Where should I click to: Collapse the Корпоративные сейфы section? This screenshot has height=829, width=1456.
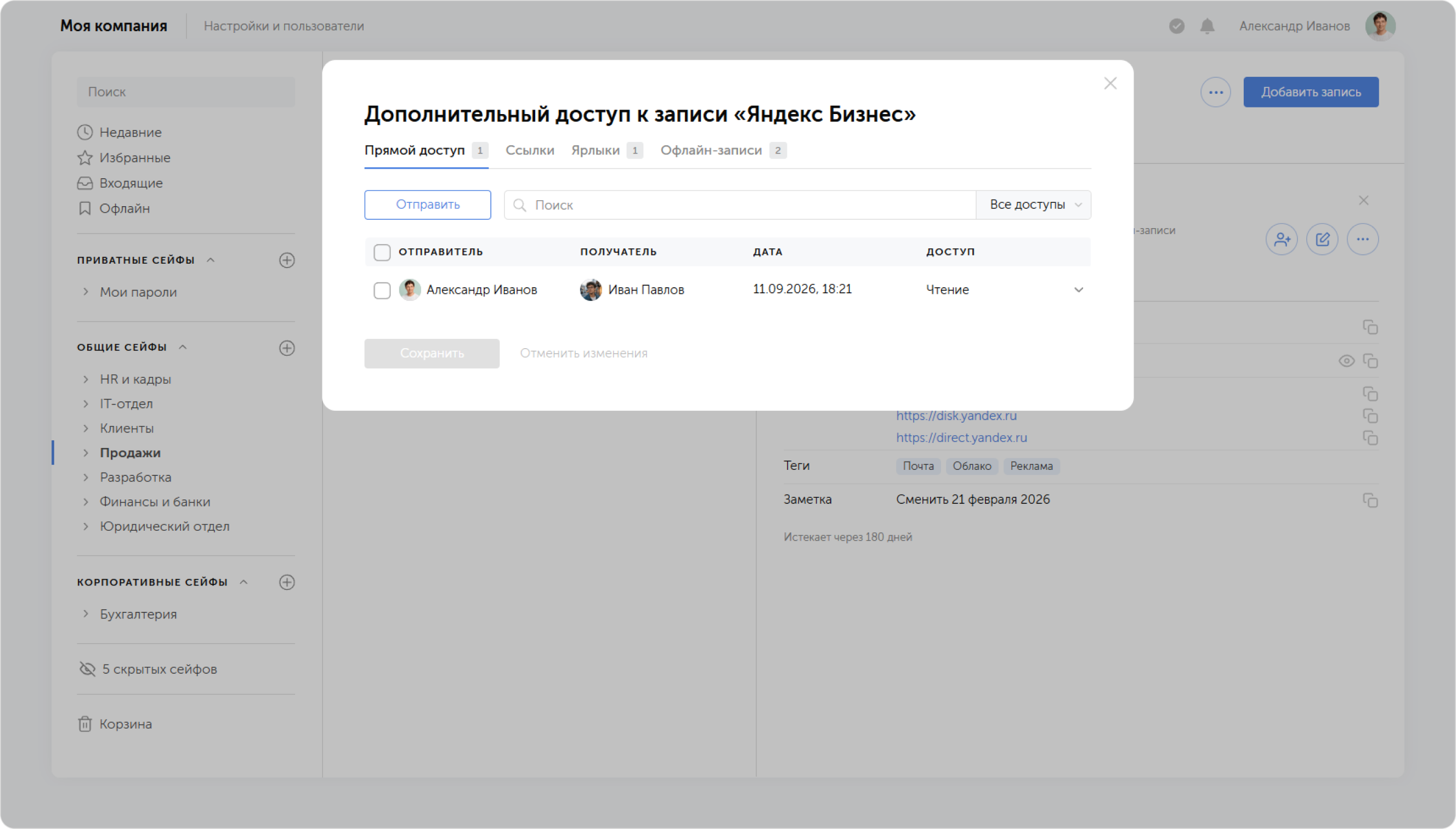243,582
